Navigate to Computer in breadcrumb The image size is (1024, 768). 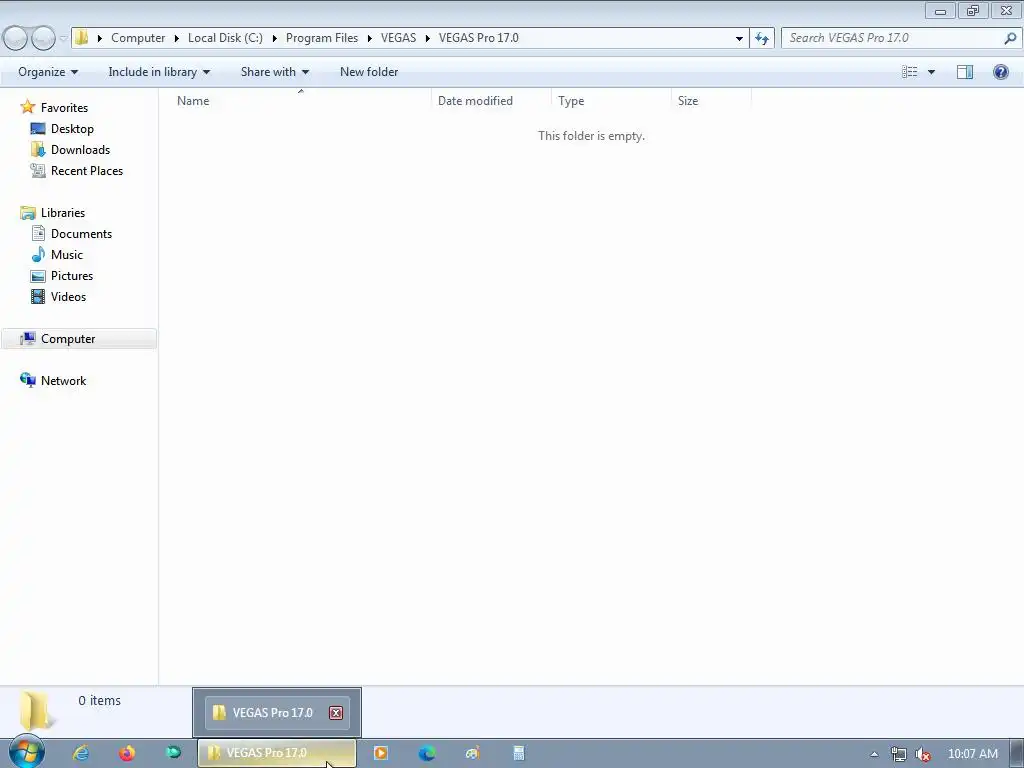click(x=138, y=38)
